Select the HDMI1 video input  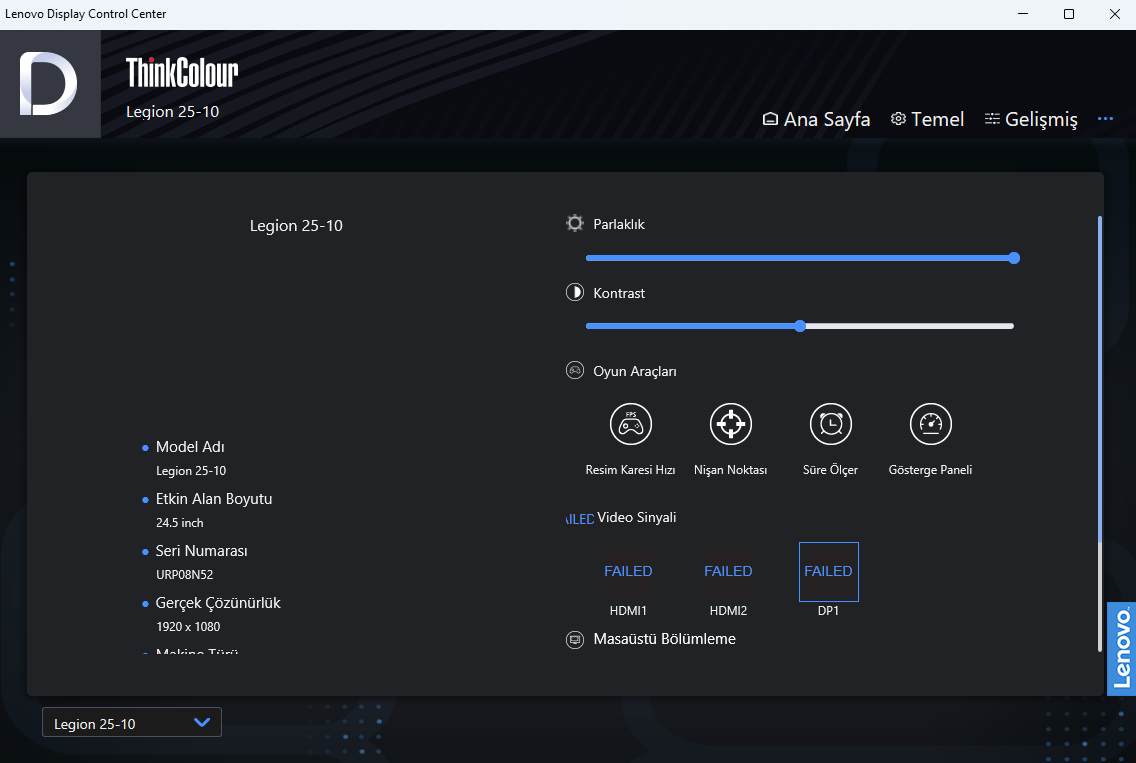[628, 572]
